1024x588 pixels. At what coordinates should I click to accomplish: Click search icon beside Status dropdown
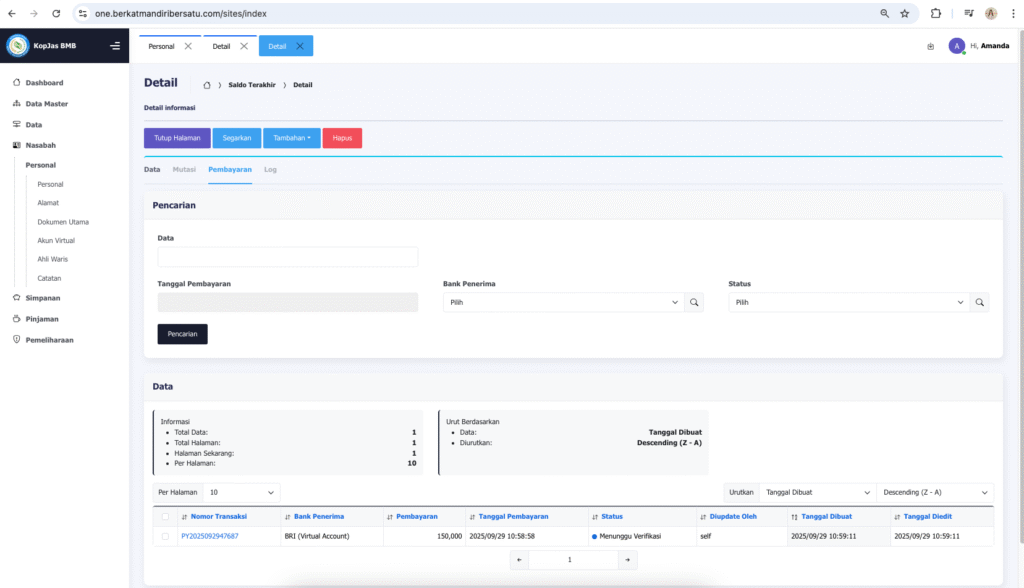pyautogui.click(x=980, y=302)
